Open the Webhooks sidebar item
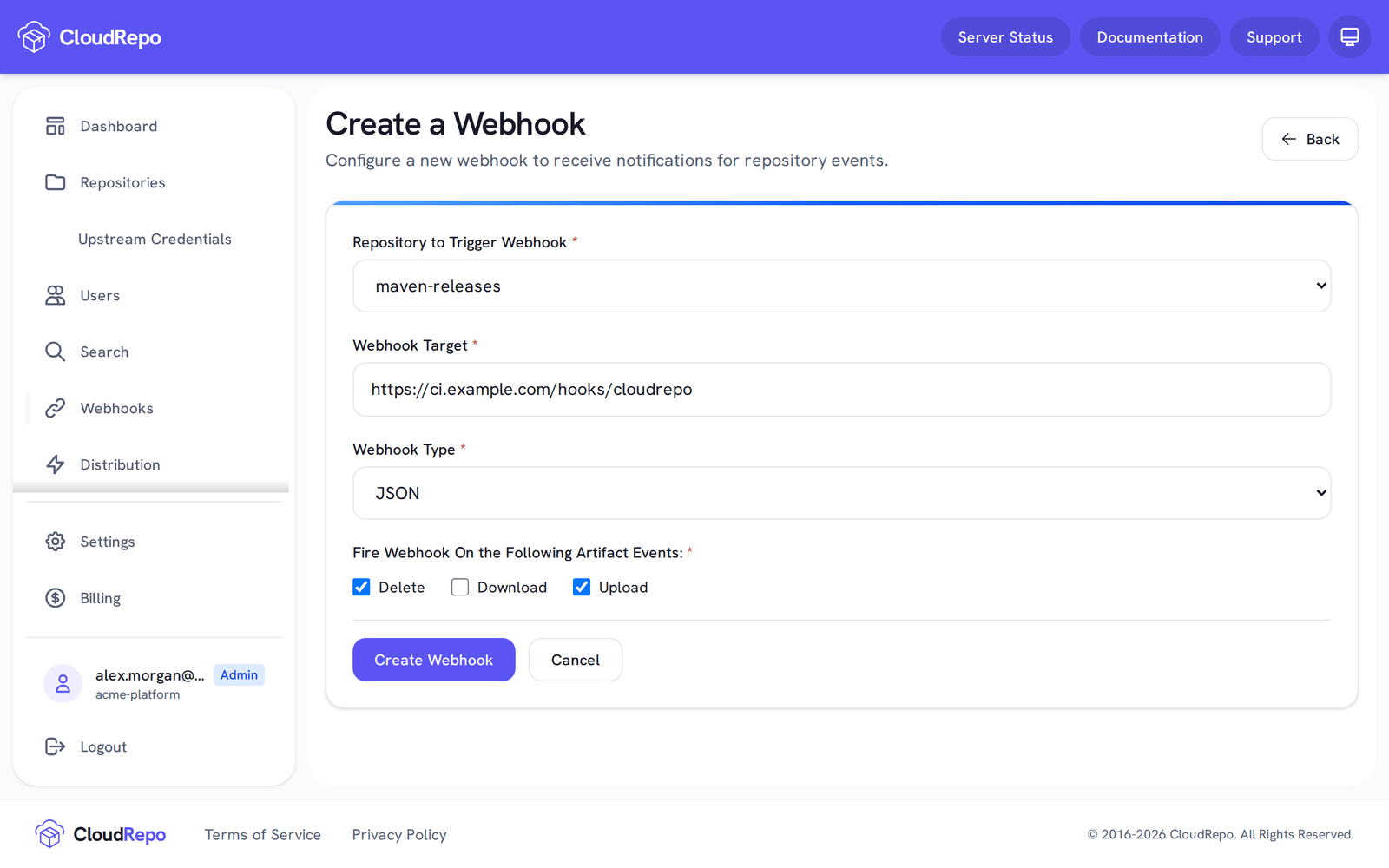The image size is (1389, 868). coord(154,408)
